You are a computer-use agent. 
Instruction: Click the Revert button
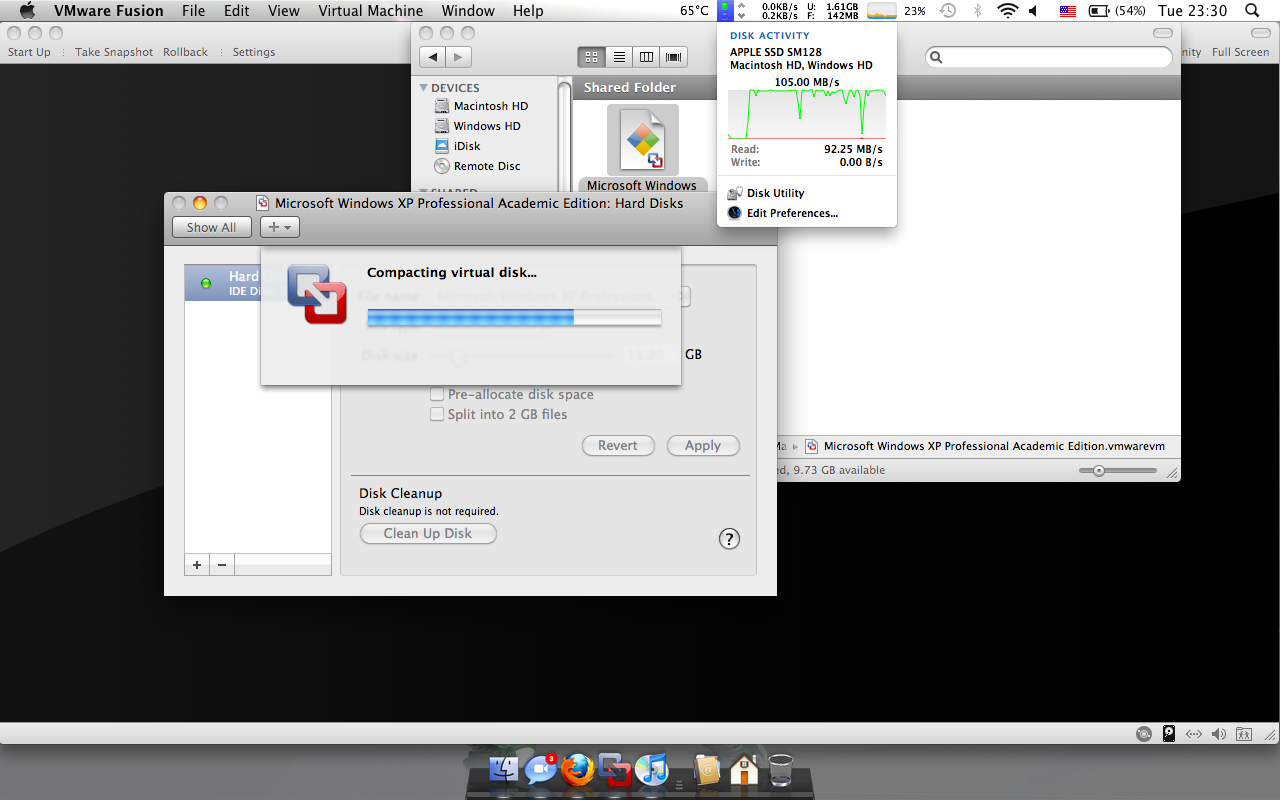click(x=618, y=446)
